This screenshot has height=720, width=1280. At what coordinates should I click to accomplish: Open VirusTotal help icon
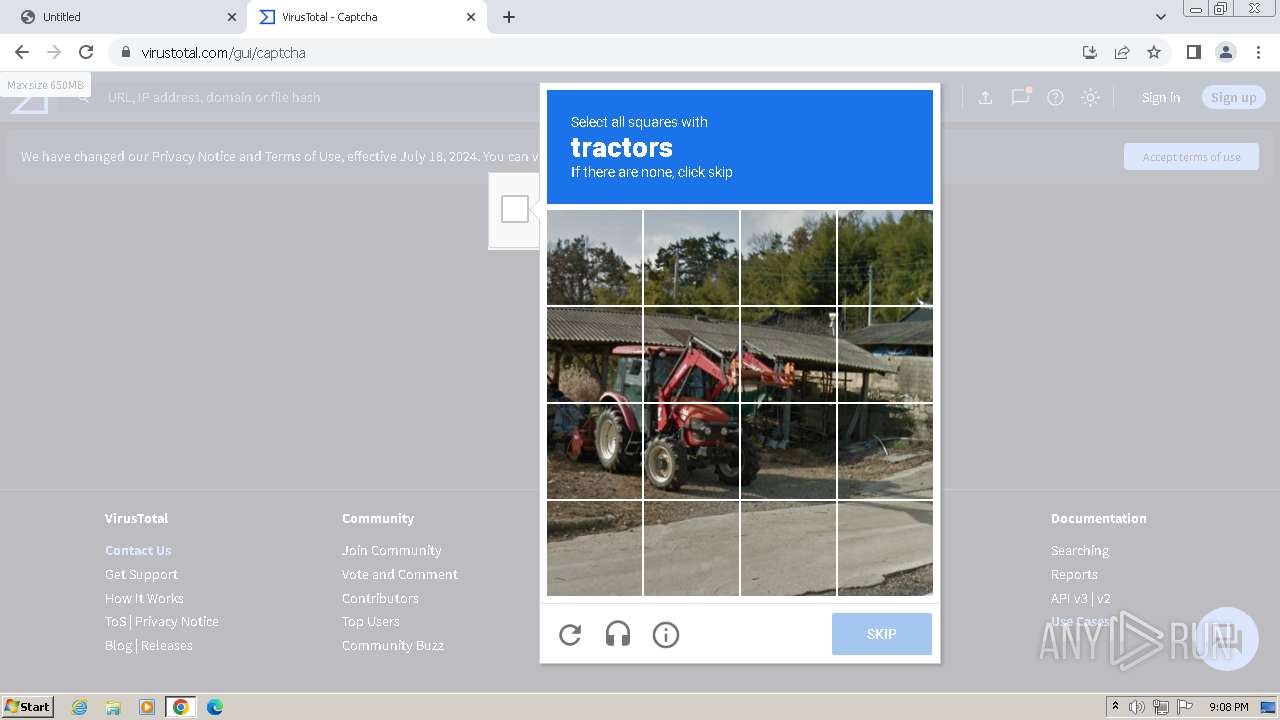click(x=1055, y=97)
